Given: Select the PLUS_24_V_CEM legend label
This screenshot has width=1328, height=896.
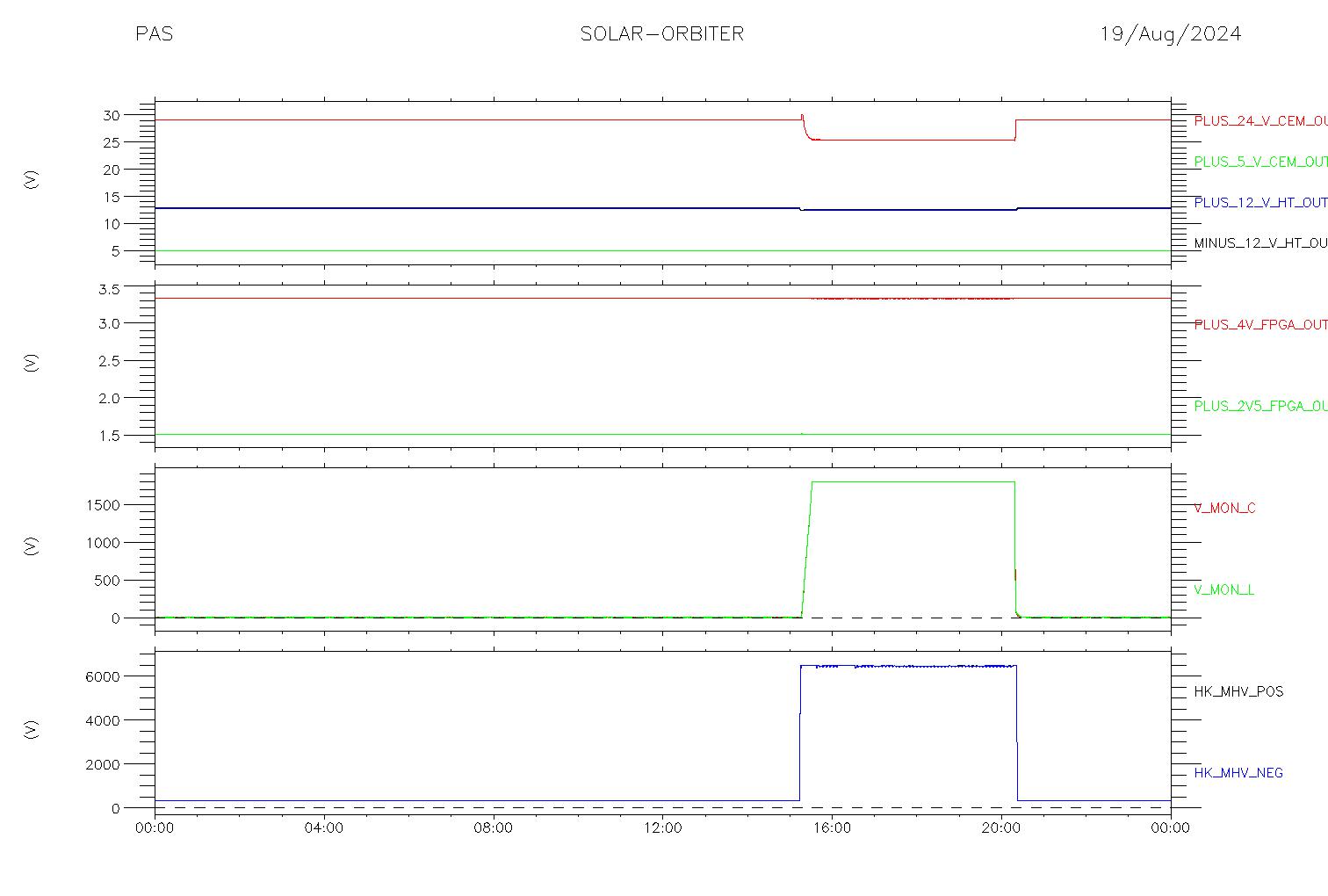Looking at the screenshot, I should point(1260,121).
